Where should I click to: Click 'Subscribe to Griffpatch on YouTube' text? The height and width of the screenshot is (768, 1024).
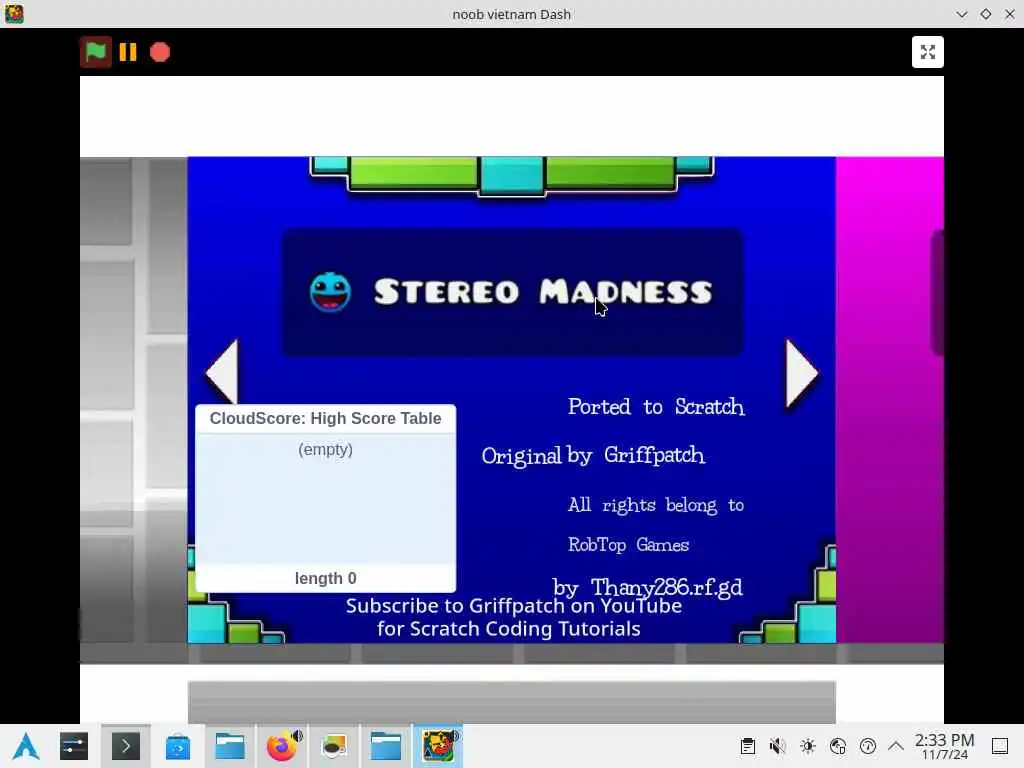click(513, 606)
